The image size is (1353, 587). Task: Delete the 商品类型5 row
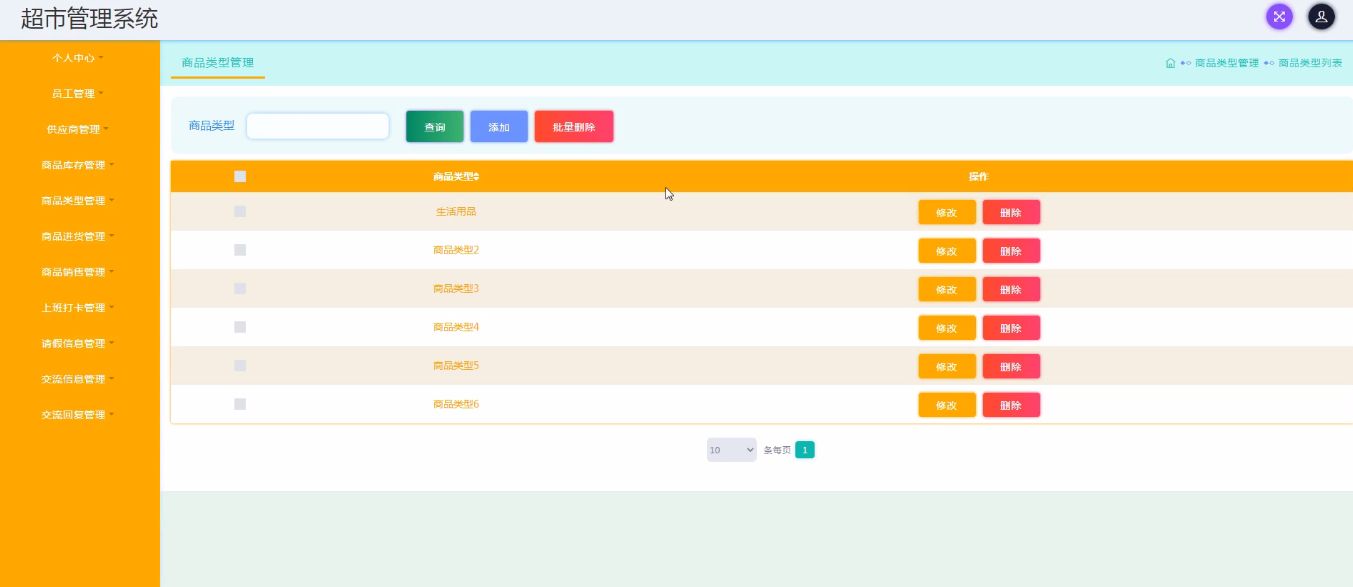(1011, 366)
